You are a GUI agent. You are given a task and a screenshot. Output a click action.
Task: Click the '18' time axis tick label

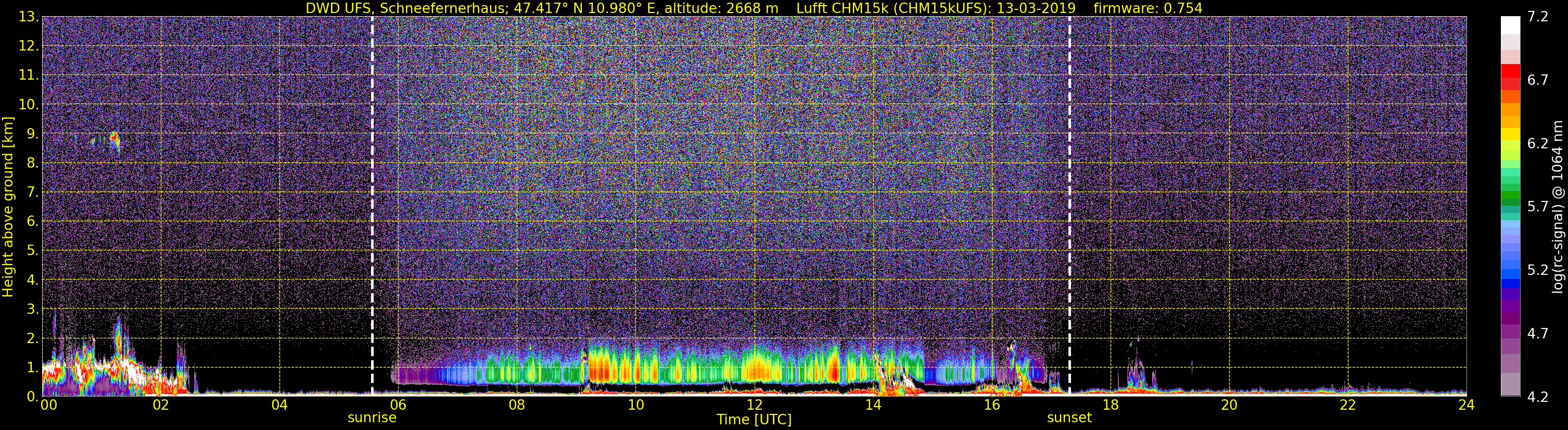click(1110, 405)
